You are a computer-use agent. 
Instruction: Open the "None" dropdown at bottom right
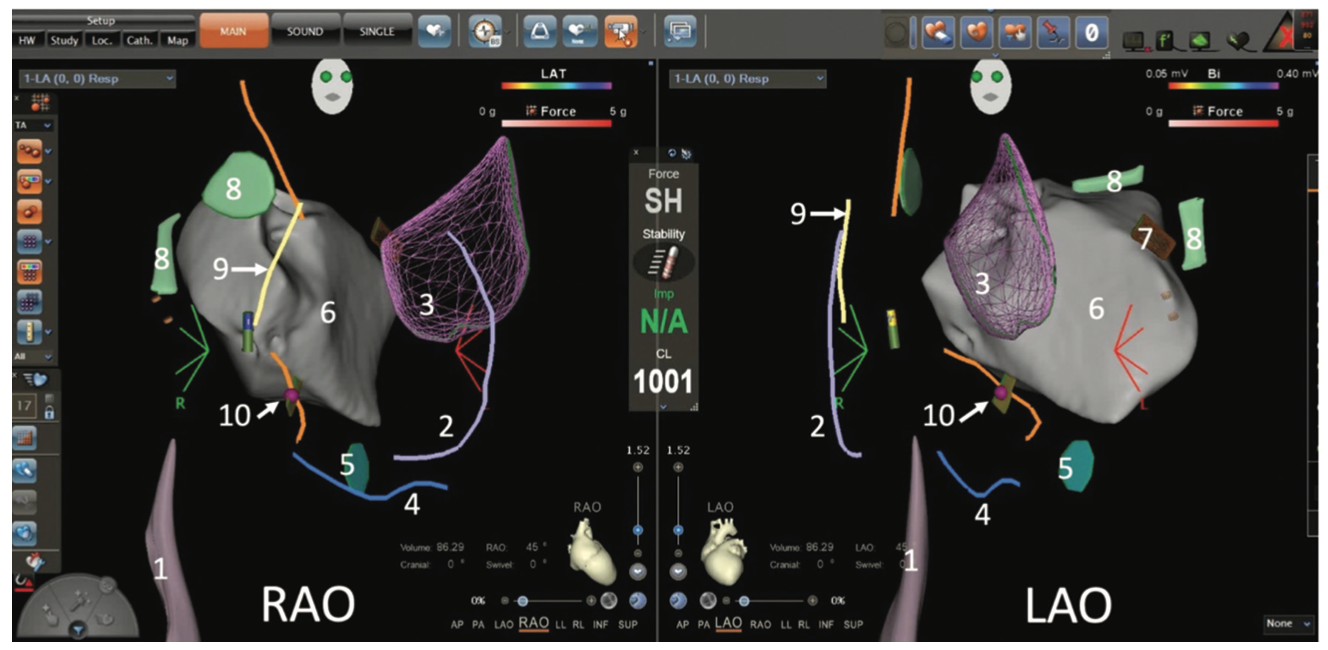(x=1287, y=624)
